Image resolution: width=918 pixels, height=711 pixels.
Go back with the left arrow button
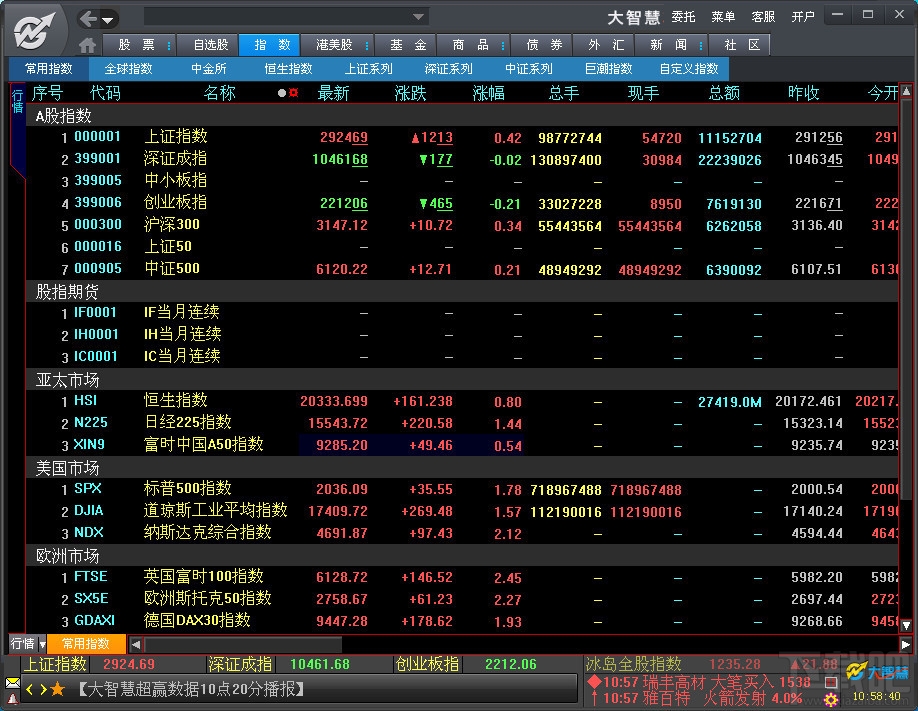[88, 19]
